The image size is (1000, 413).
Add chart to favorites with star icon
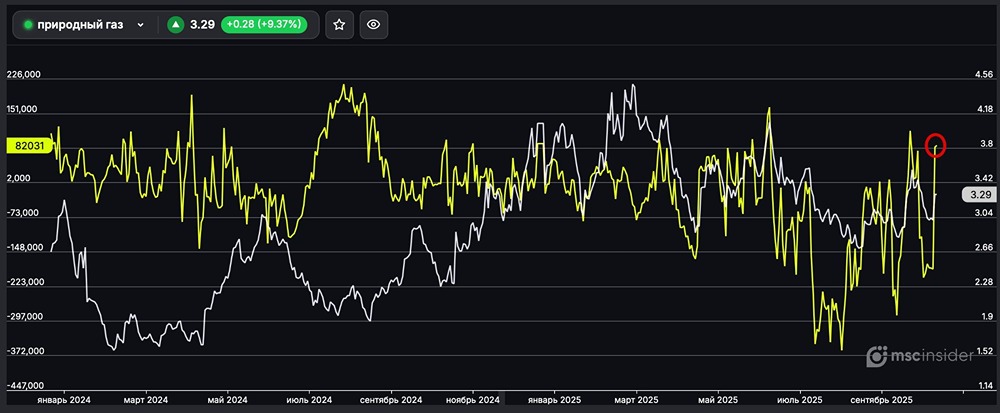click(x=339, y=25)
